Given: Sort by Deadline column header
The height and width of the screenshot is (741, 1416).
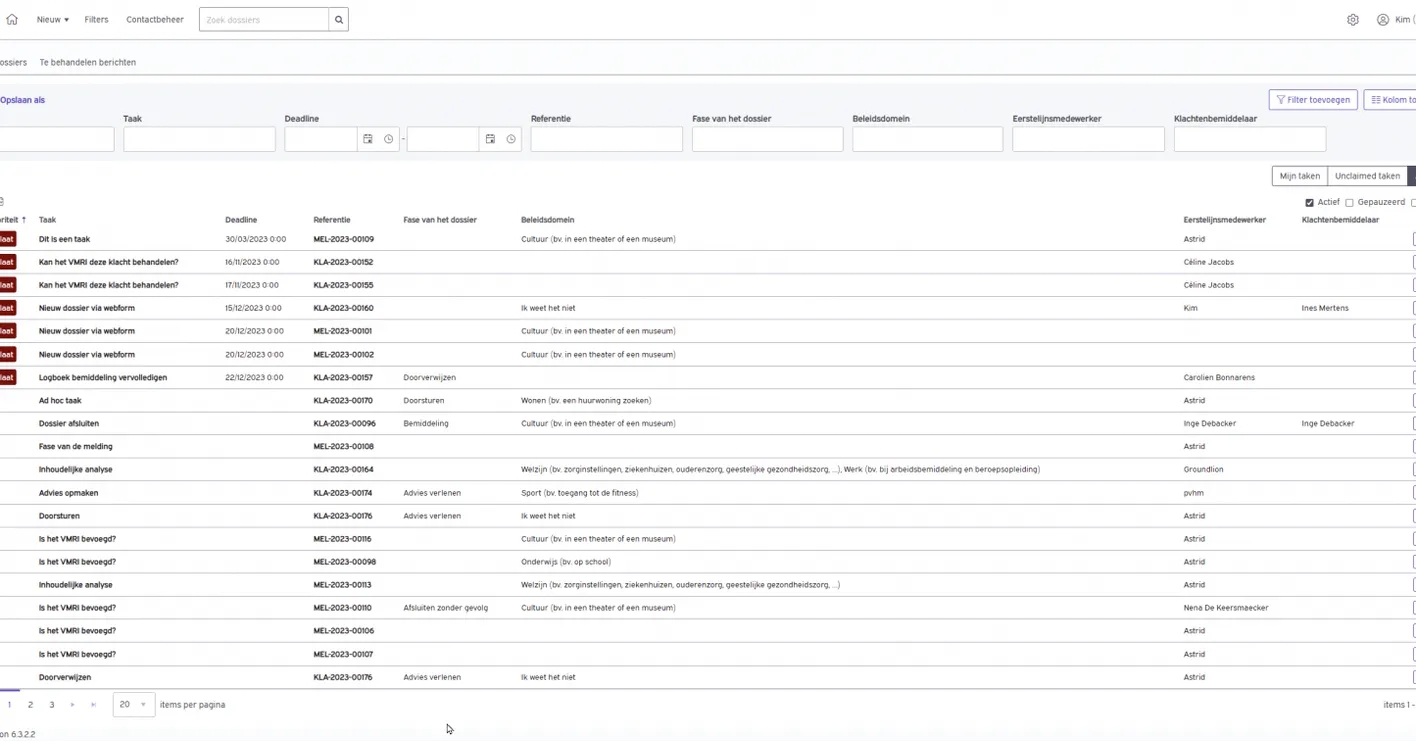Looking at the screenshot, I should (x=241, y=220).
